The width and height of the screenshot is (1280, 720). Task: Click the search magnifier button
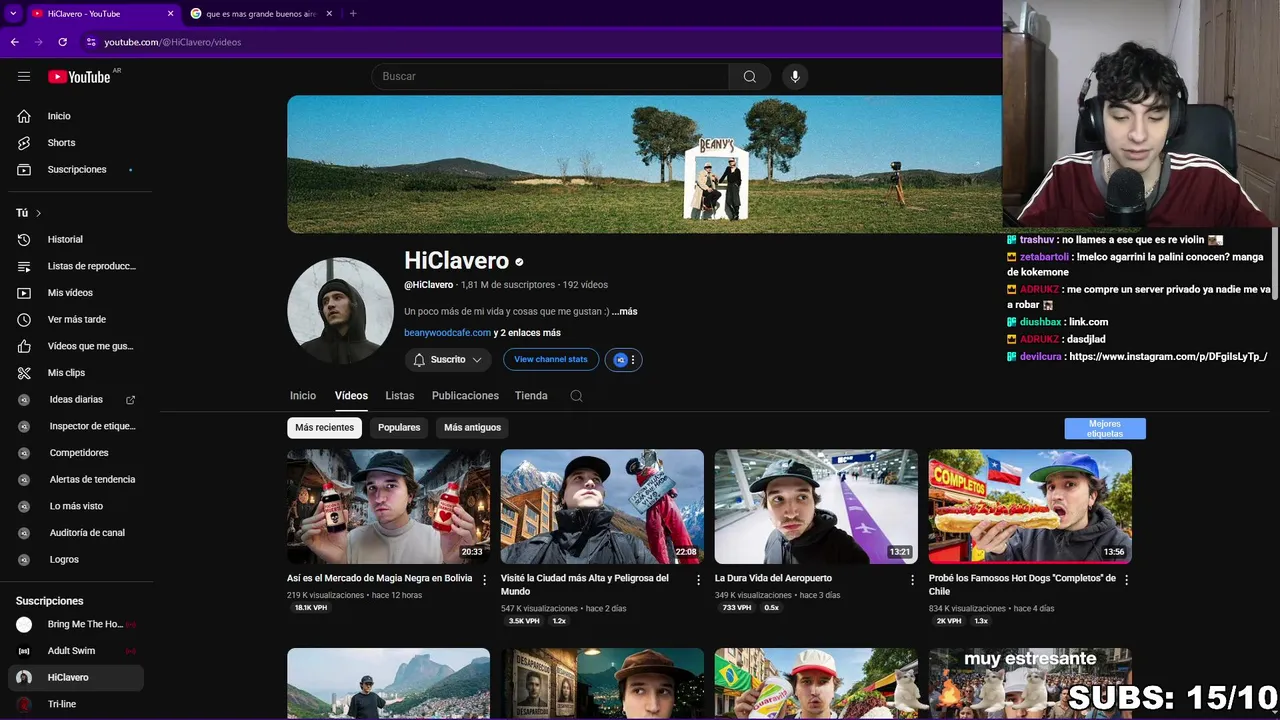tap(750, 77)
